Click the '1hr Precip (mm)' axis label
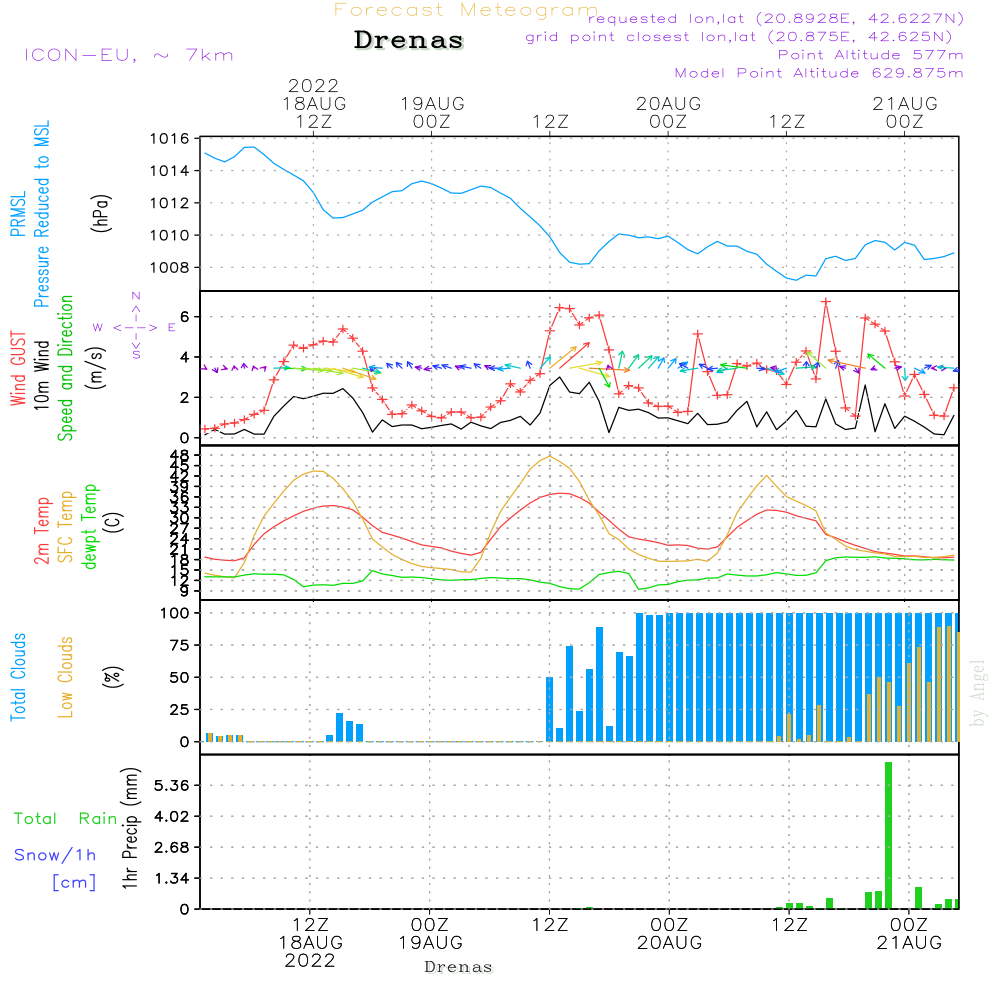The width and height of the screenshot is (1000, 1000). pos(129,828)
